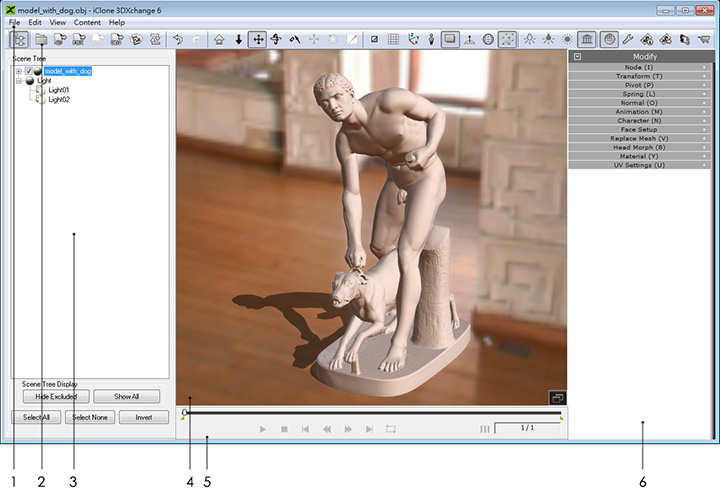Stop playback with the Stop button
The height and width of the screenshot is (504, 720).
tap(284, 429)
